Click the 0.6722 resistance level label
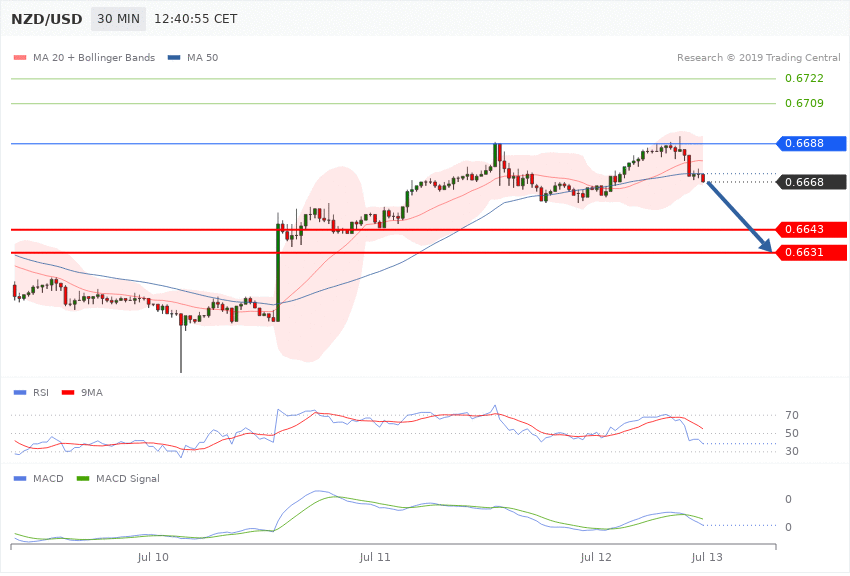Viewport: 850px width, 576px height. point(804,79)
